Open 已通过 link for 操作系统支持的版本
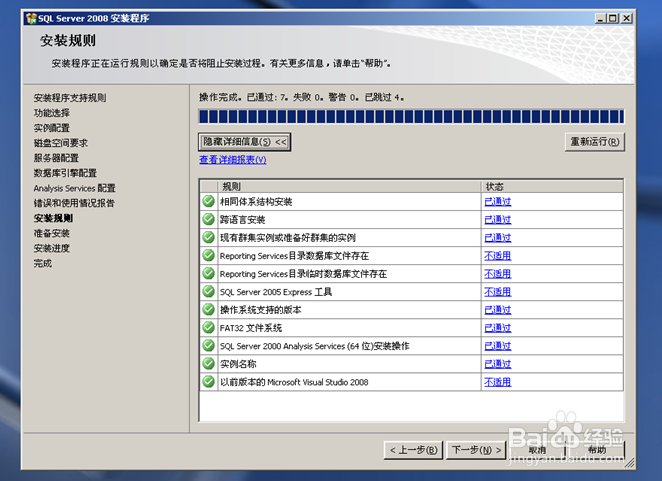Viewport: 662px width, 481px height. (x=498, y=310)
